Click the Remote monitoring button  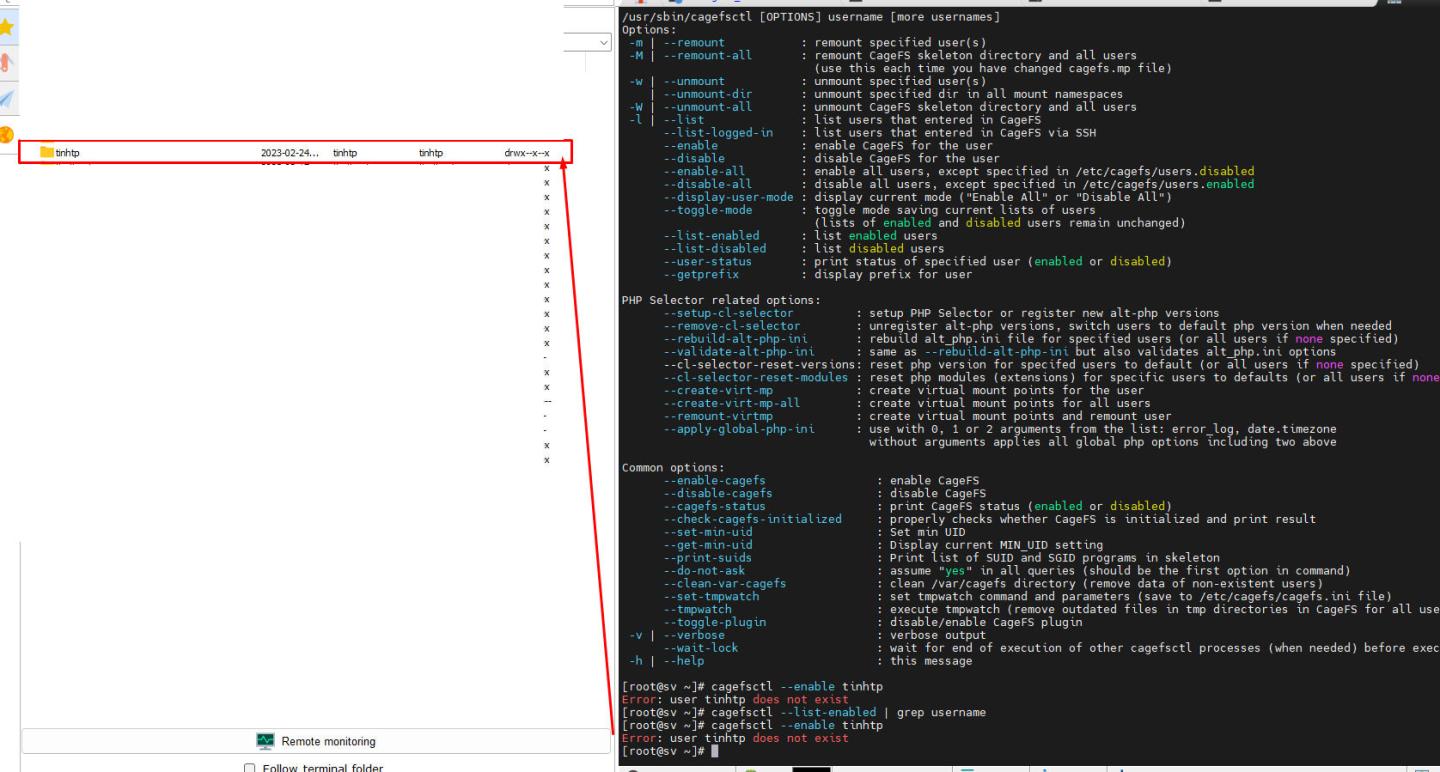(x=316, y=741)
